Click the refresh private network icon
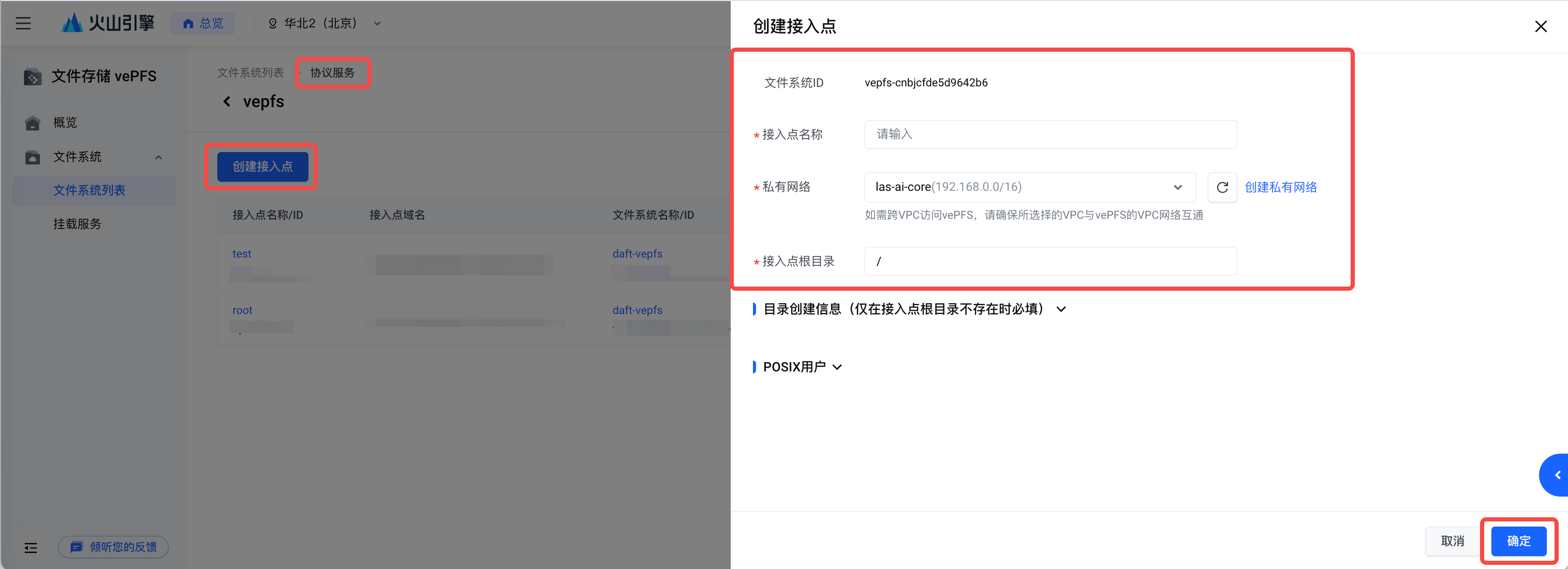 point(1222,187)
